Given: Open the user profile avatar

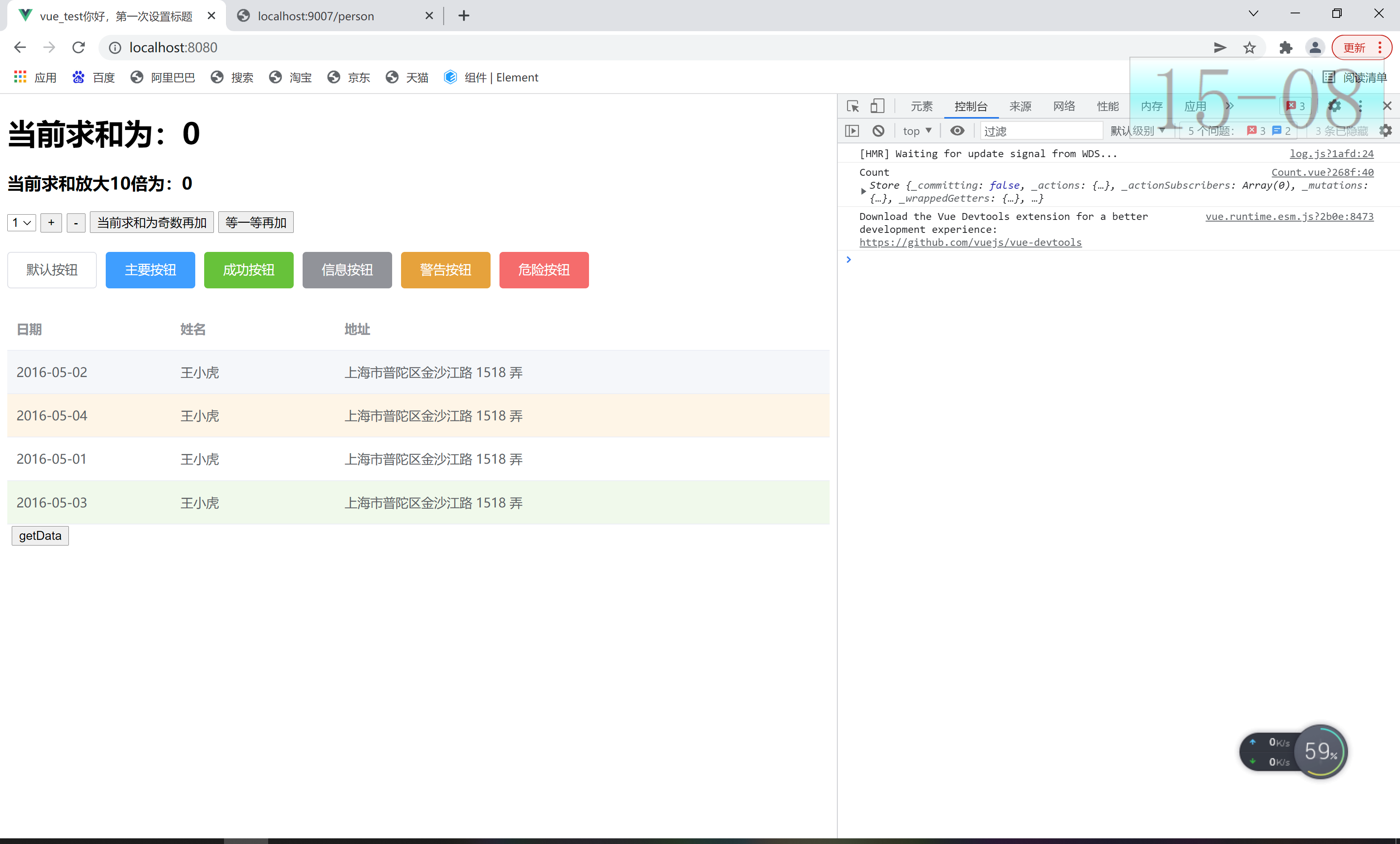Looking at the screenshot, I should [x=1315, y=48].
